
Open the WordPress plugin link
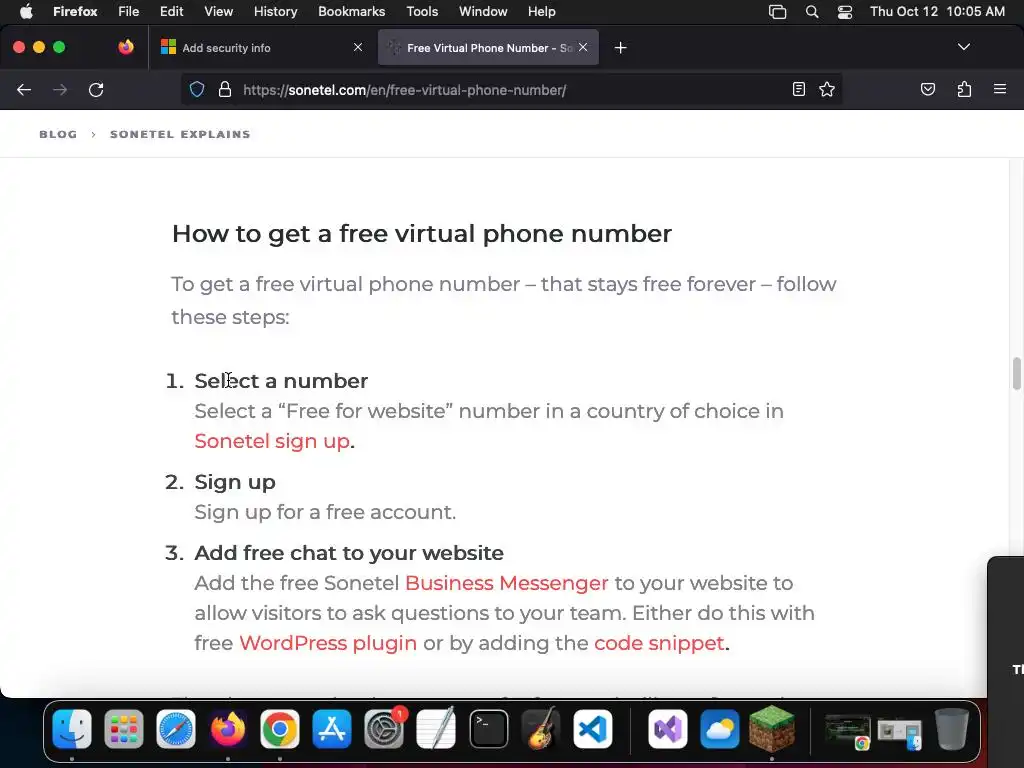click(x=328, y=643)
